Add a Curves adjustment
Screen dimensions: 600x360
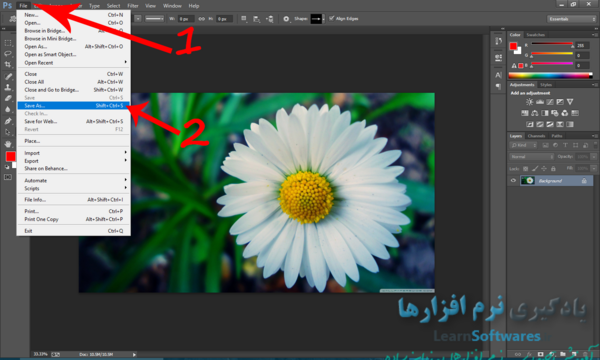(x=550, y=102)
